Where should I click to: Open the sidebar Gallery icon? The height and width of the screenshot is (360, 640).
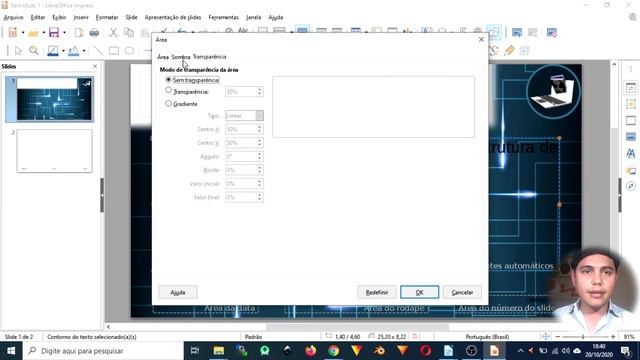point(631,171)
